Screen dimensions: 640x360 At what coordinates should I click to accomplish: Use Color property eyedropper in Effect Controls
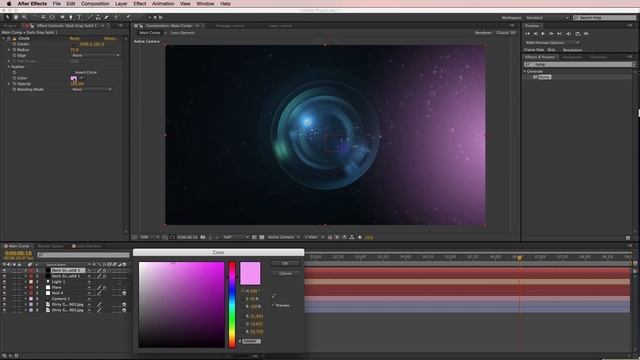click(x=81, y=78)
